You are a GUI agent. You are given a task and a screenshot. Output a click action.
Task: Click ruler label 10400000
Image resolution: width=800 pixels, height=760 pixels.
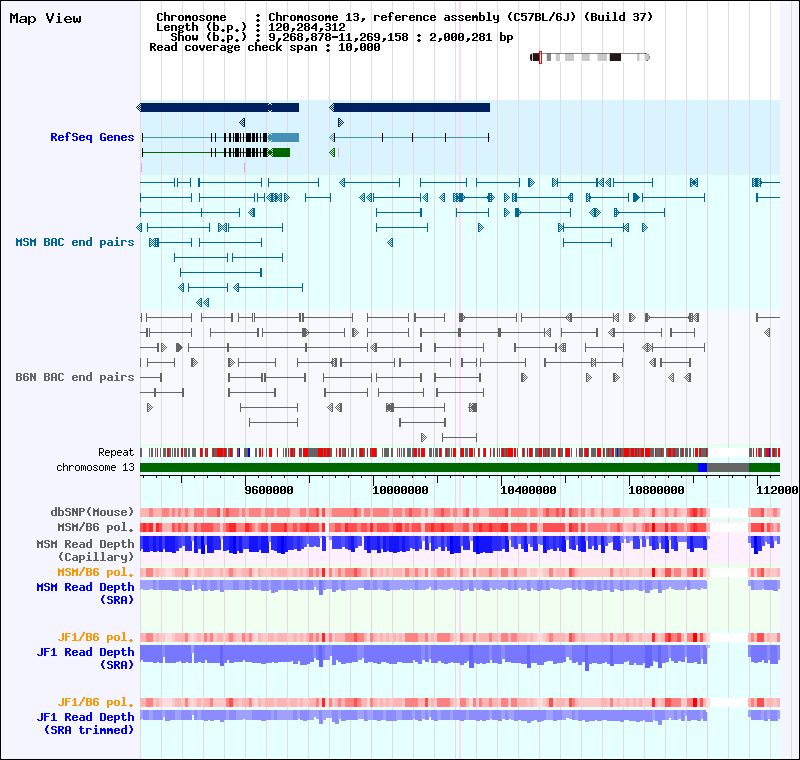pyautogui.click(x=528, y=490)
